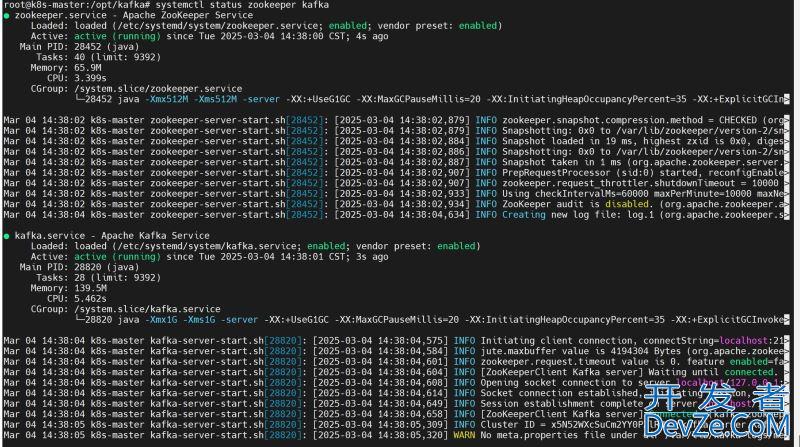
Task: Click the '-Xmx1G' JVM option
Action: [161, 320]
